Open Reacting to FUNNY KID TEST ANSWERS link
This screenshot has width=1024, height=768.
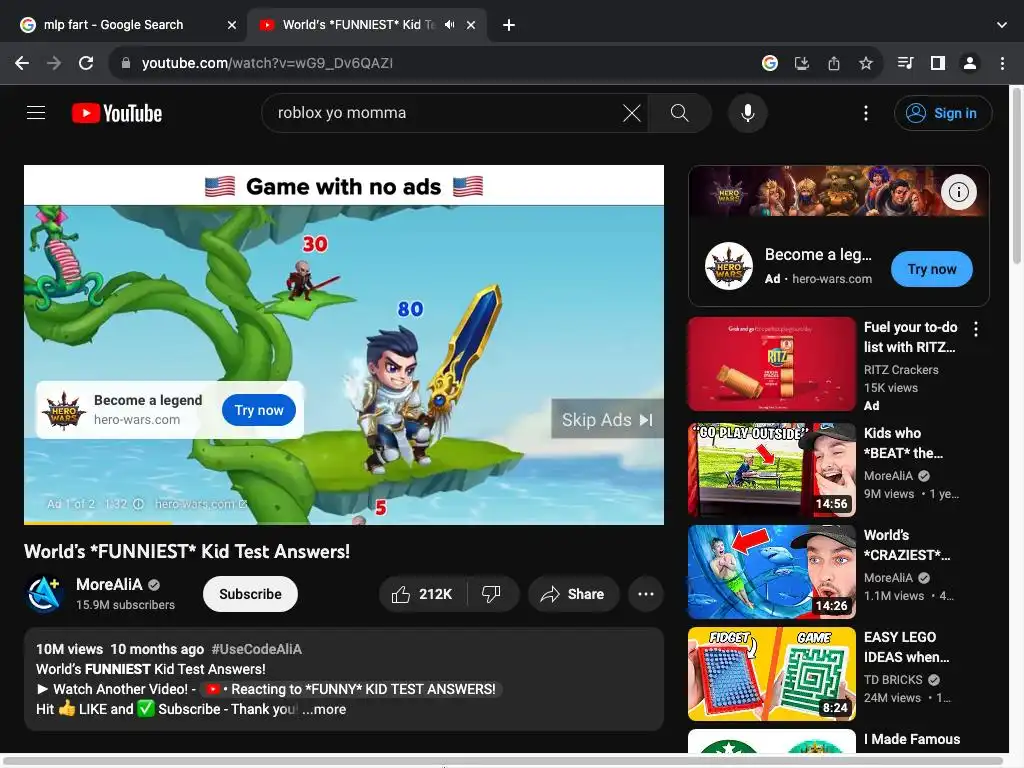click(353, 689)
